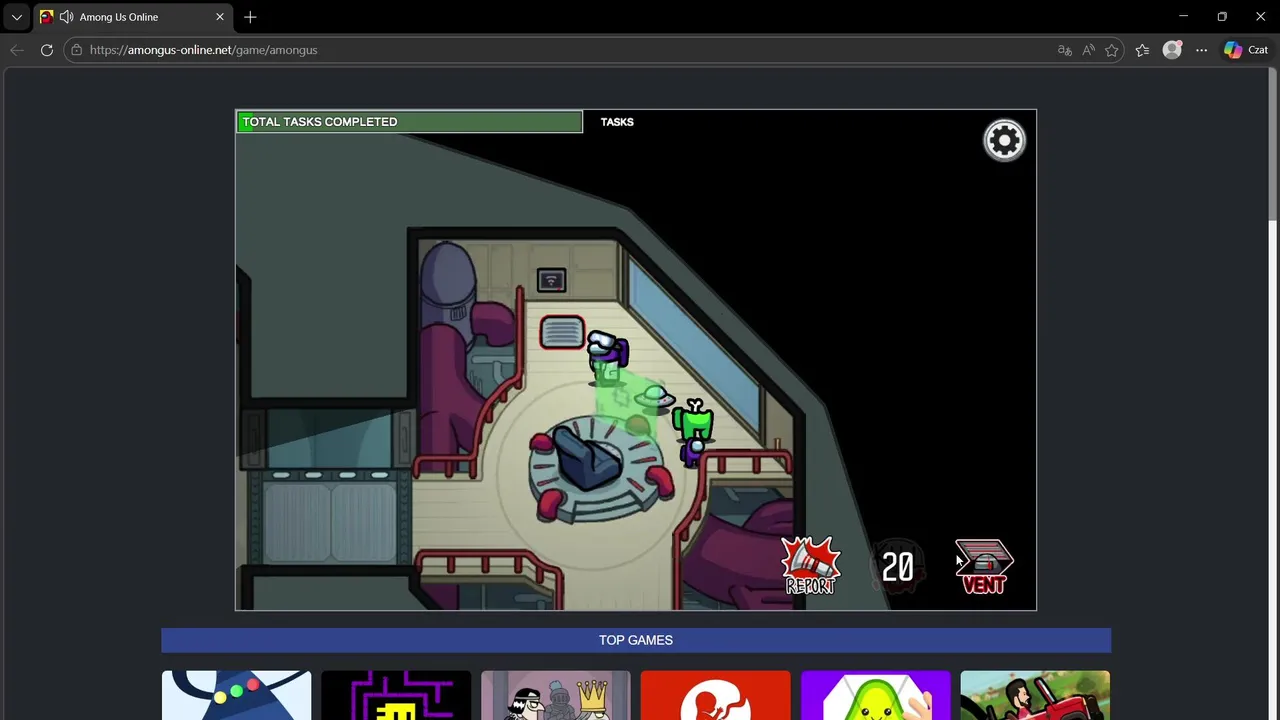Go back with the browser back arrow
Image resolution: width=1280 pixels, height=720 pixels.
pyautogui.click(x=17, y=50)
